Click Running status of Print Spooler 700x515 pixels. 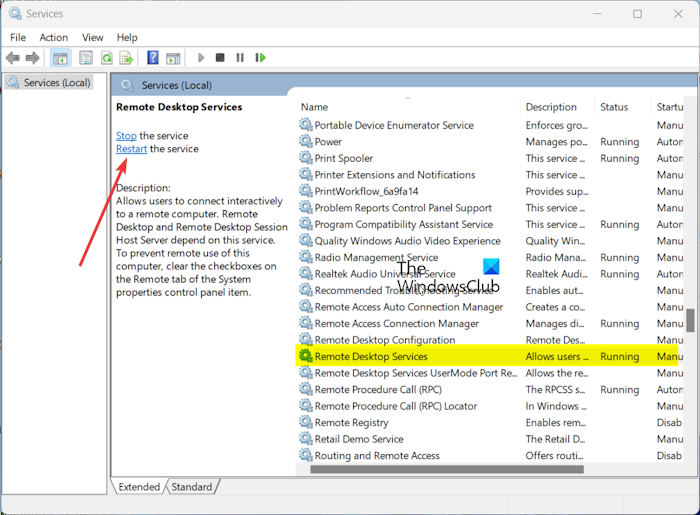pyautogui.click(x=620, y=158)
